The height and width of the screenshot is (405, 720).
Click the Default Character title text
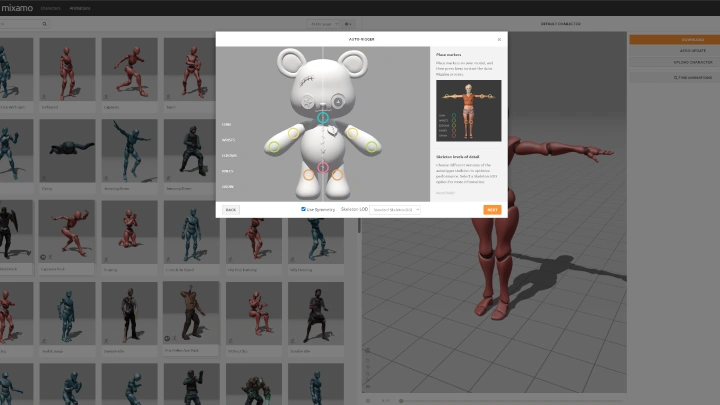click(x=561, y=24)
